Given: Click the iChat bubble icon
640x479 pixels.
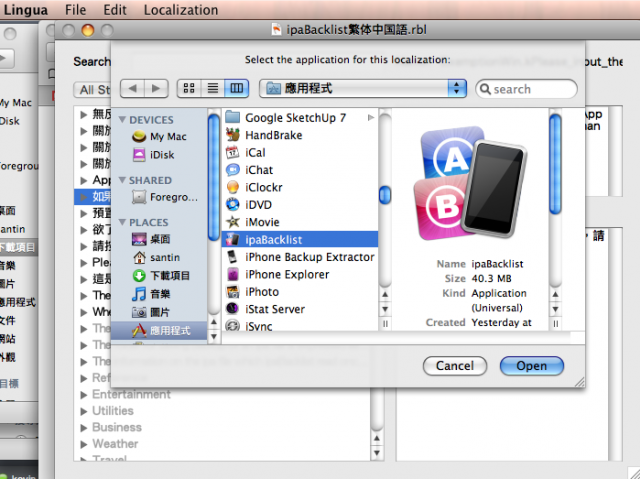Looking at the screenshot, I should point(233,170).
